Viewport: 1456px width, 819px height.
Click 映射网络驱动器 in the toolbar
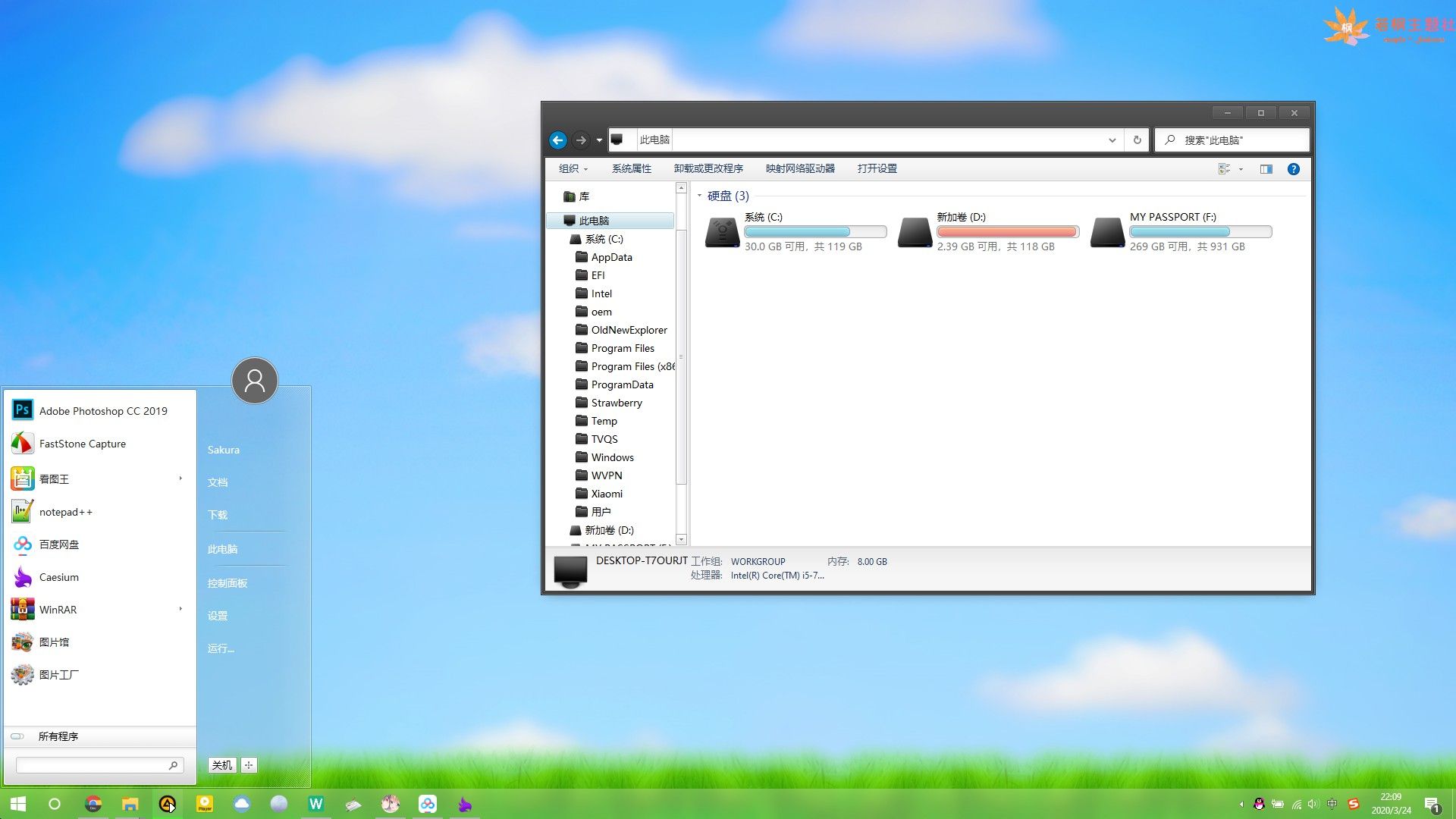[x=800, y=169]
